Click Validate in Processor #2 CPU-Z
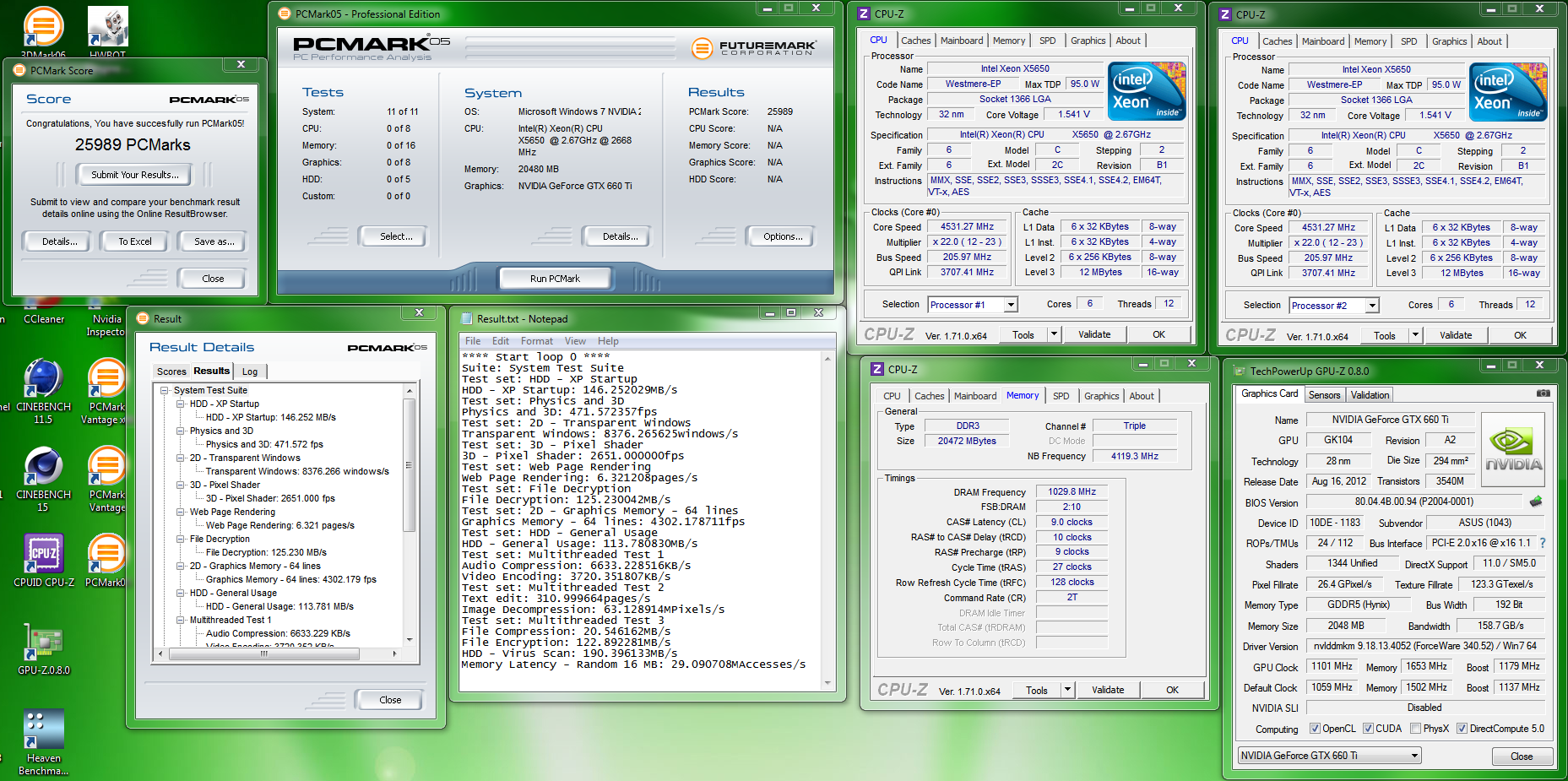Screen dimensions: 1568x781 pyautogui.click(x=1456, y=335)
